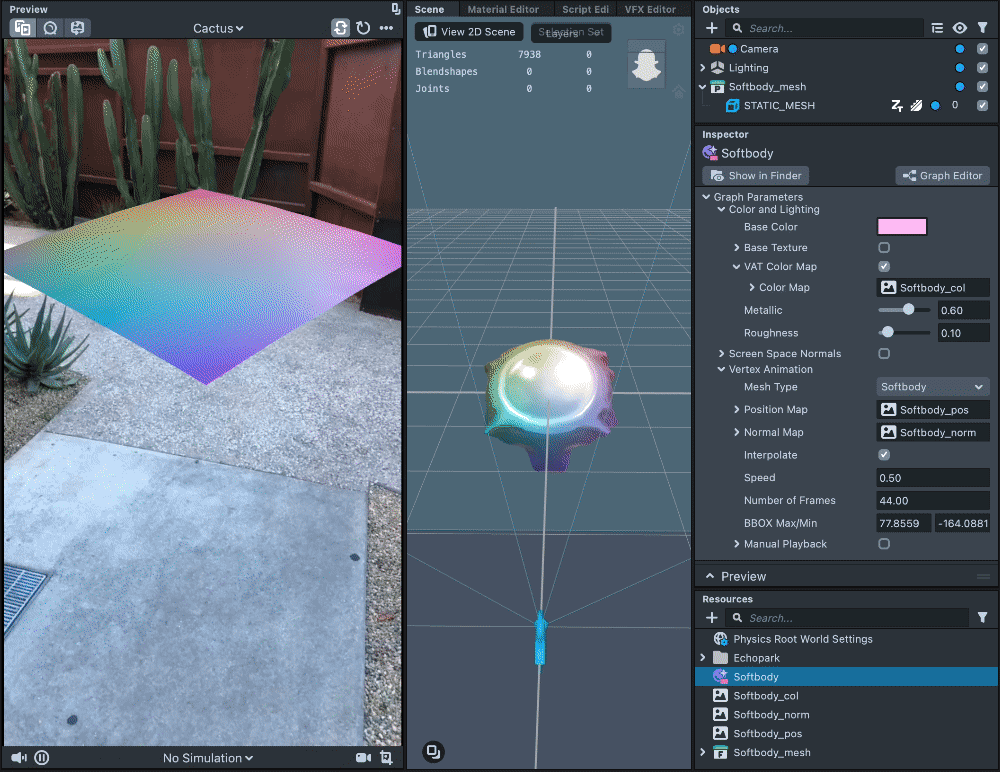Image resolution: width=1000 pixels, height=772 pixels.
Task: Pause the preview playback
Action: click(x=41, y=758)
